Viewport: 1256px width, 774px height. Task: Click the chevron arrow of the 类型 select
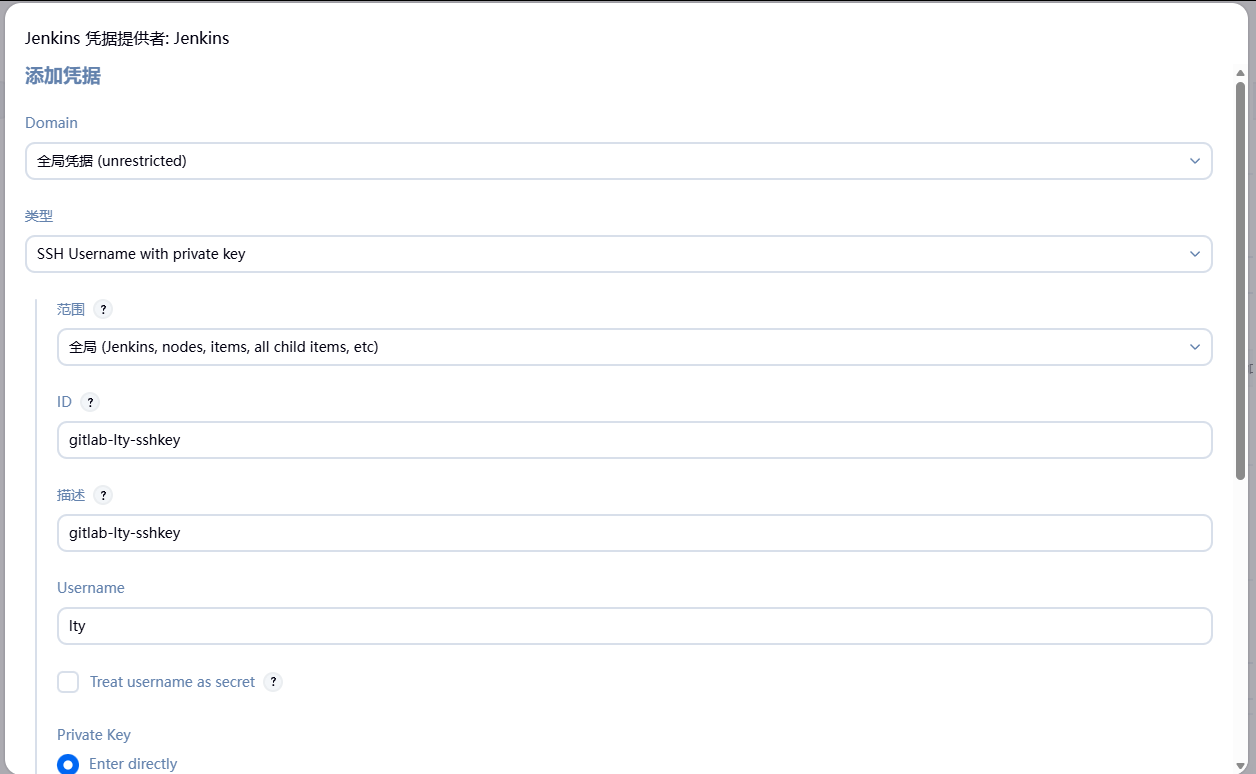1195,254
